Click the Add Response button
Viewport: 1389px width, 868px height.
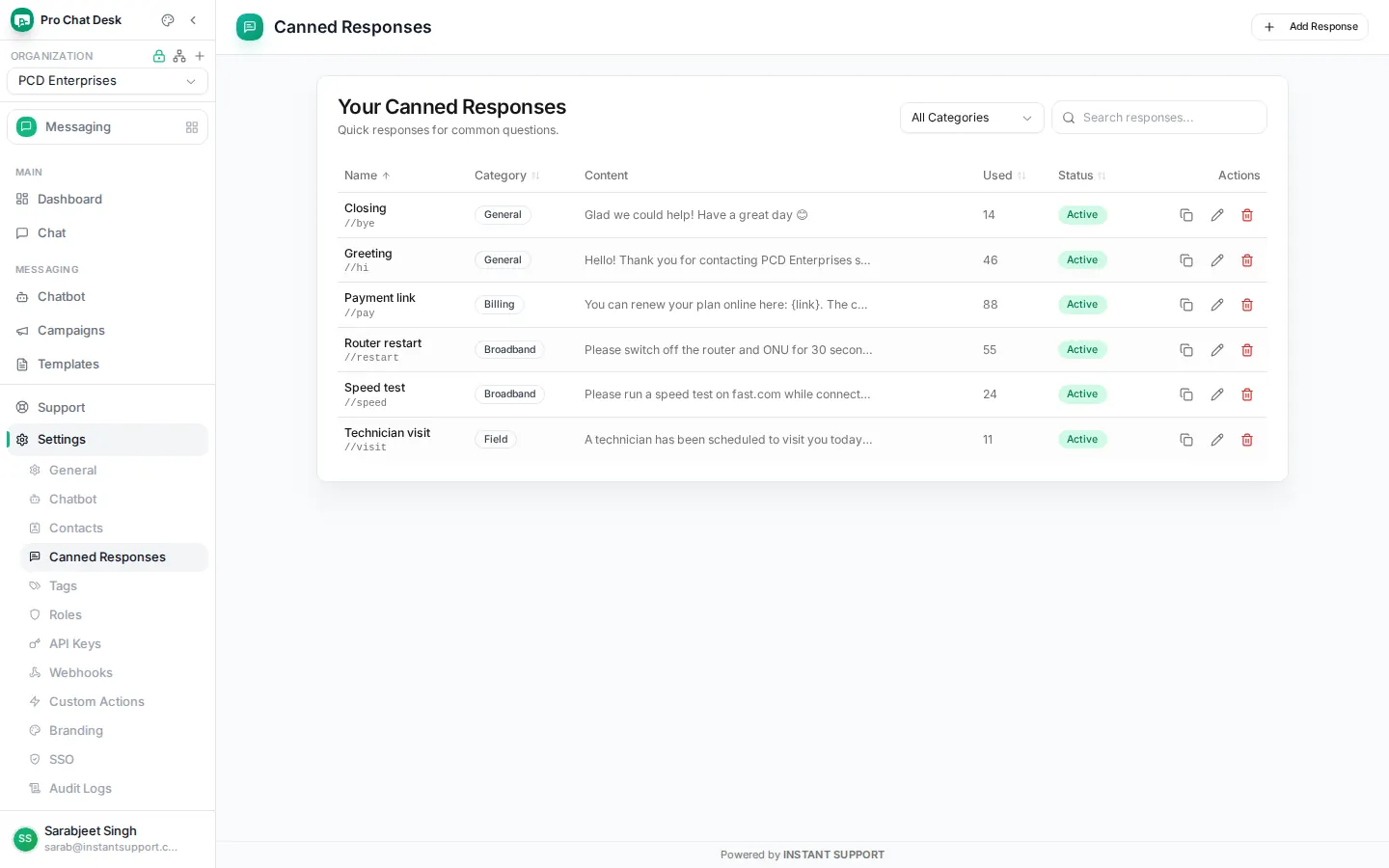(x=1310, y=27)
